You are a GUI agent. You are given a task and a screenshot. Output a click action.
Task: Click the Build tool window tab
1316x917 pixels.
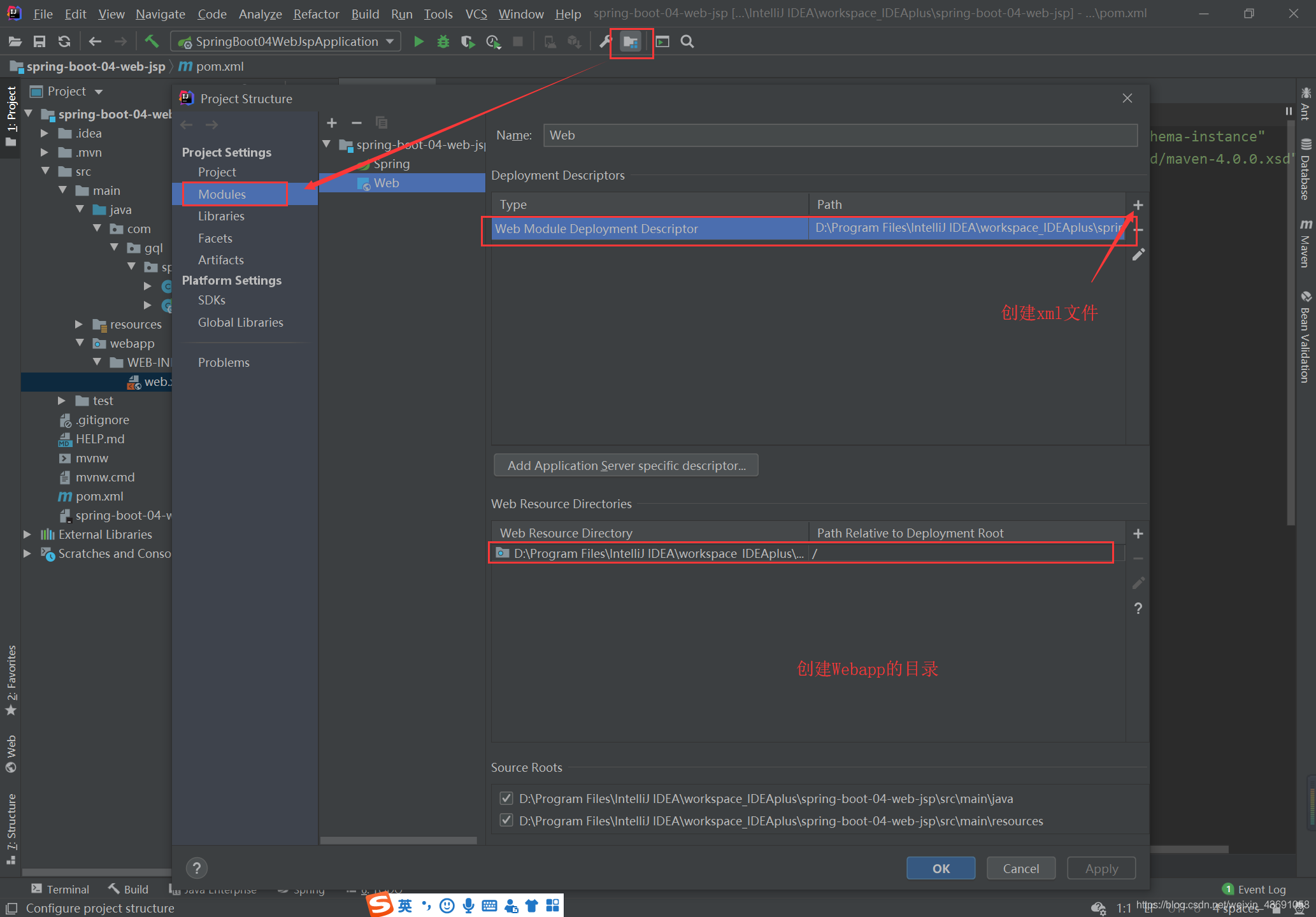coord(128,890)
